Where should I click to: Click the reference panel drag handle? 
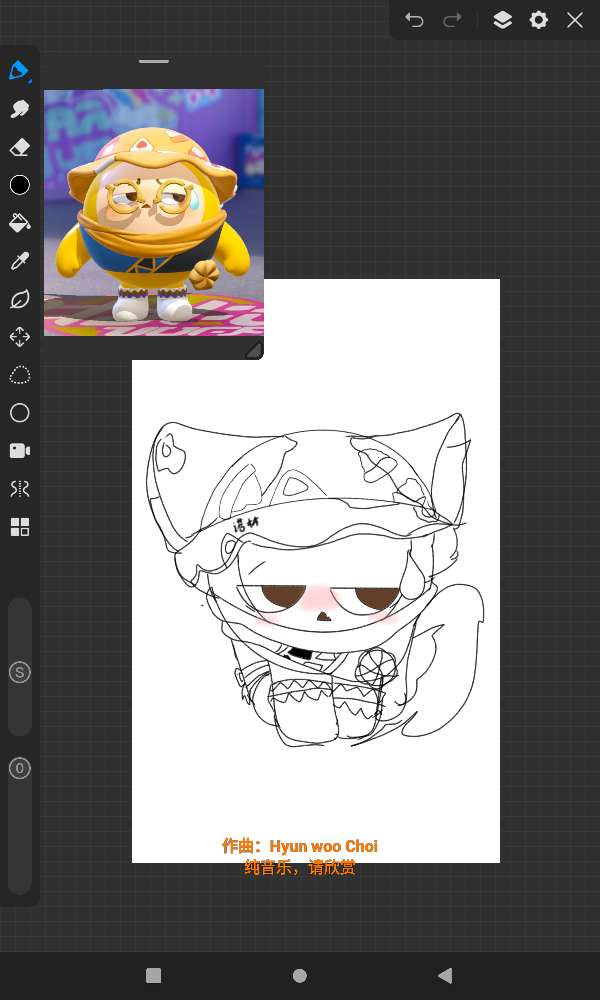[154, 62]
